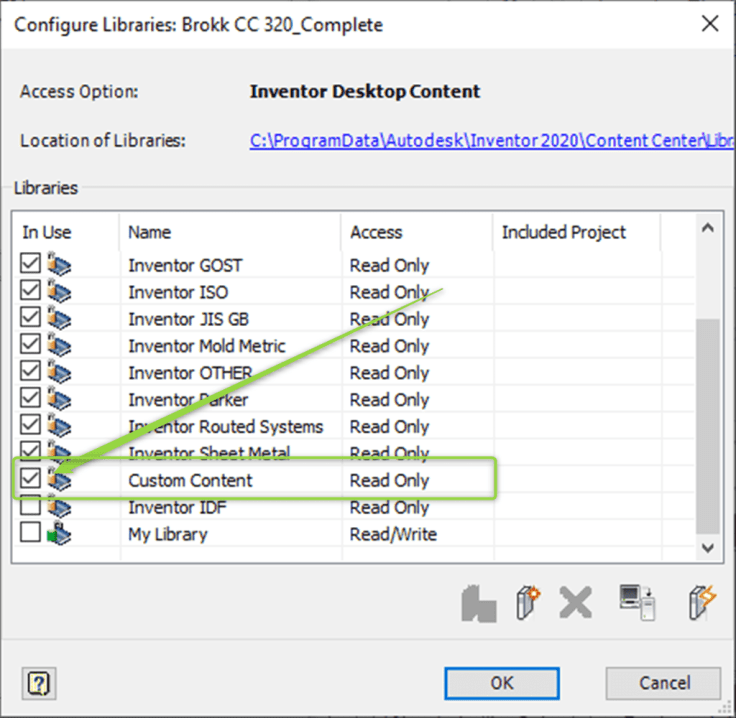
Task: Click the Inventor ISO library icon
Action: pyautogui.click(x=59, y=291)
